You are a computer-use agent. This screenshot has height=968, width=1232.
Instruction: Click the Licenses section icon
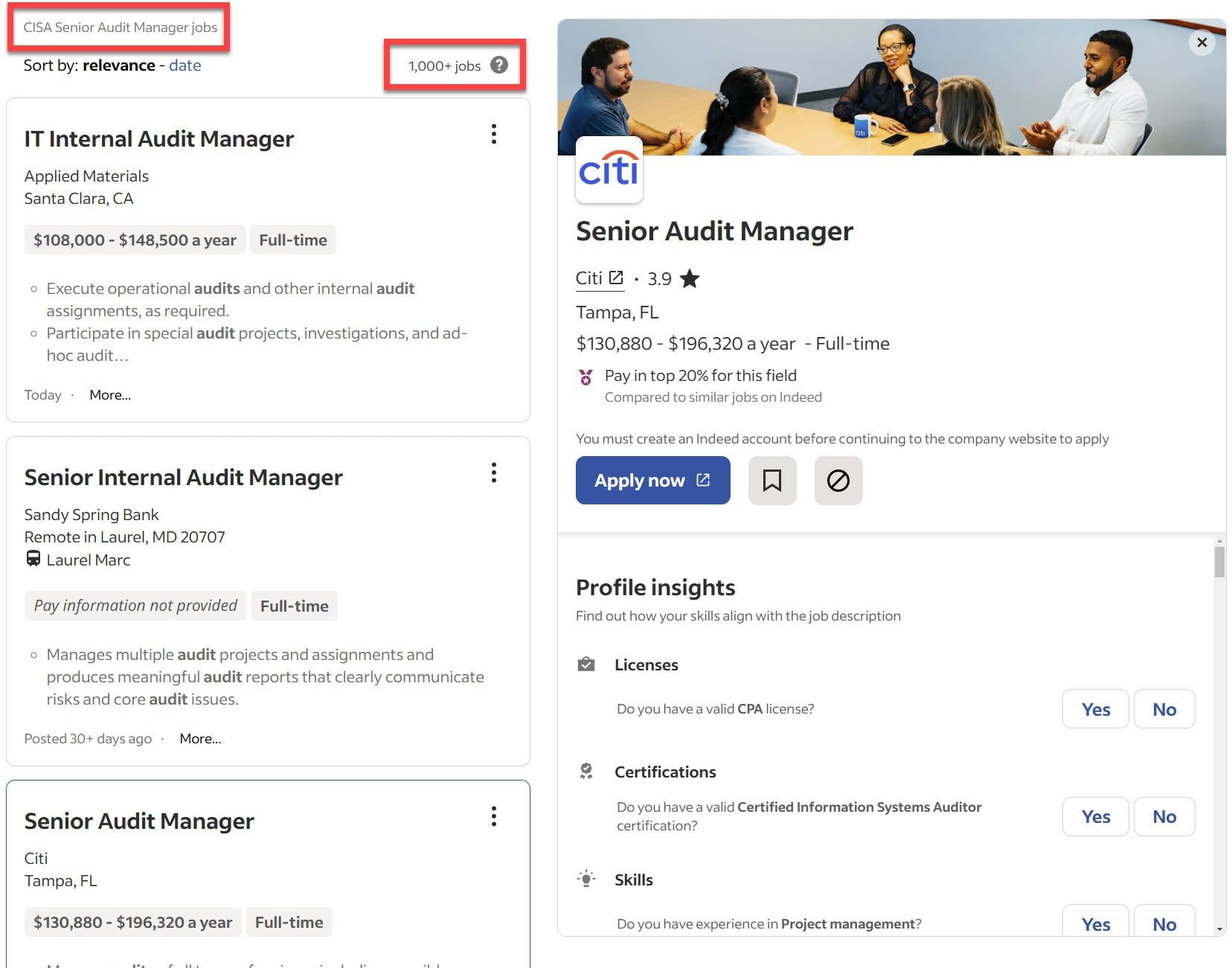tap(586, 664)
